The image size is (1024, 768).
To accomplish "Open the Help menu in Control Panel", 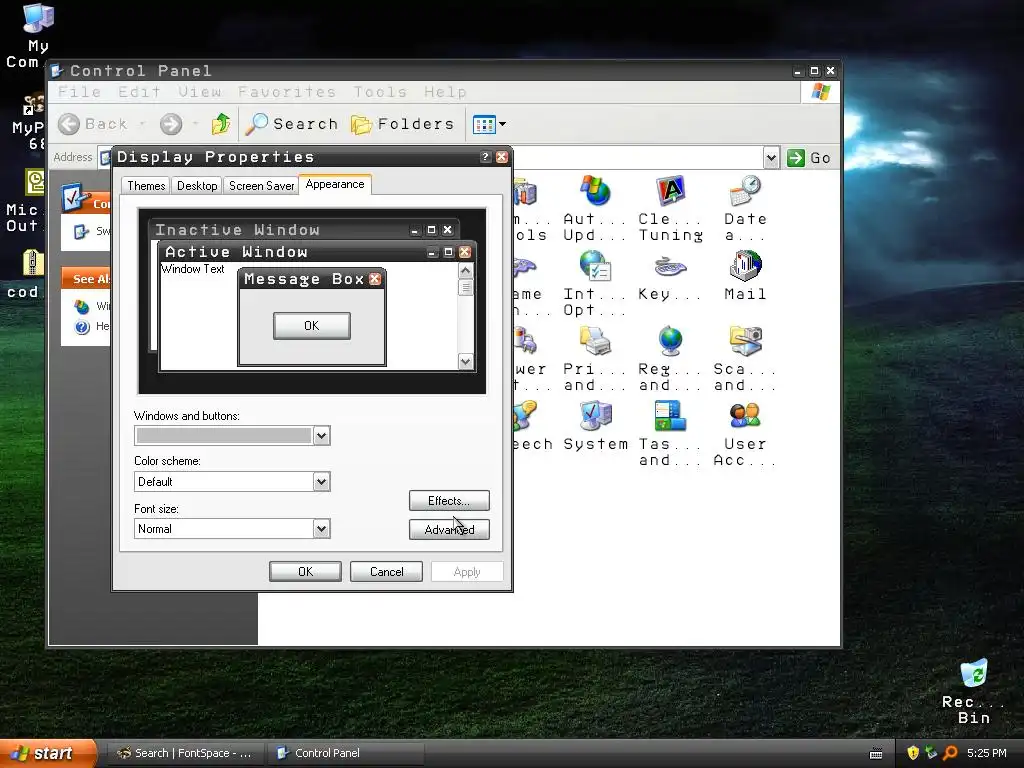I will pos(445,92).
